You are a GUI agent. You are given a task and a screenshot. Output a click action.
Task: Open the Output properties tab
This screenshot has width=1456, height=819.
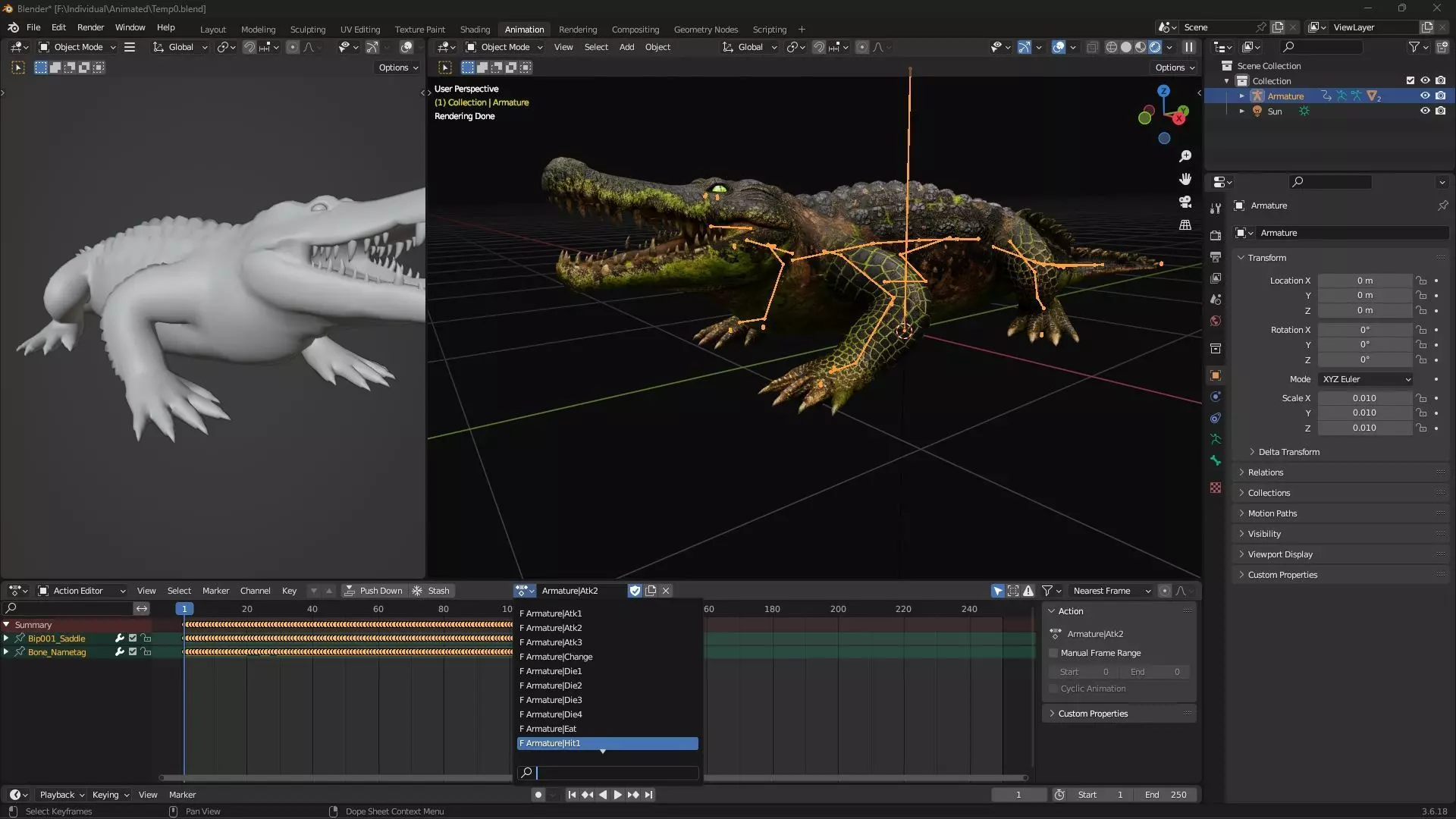pyautogui.click(x=1216, y=257)
